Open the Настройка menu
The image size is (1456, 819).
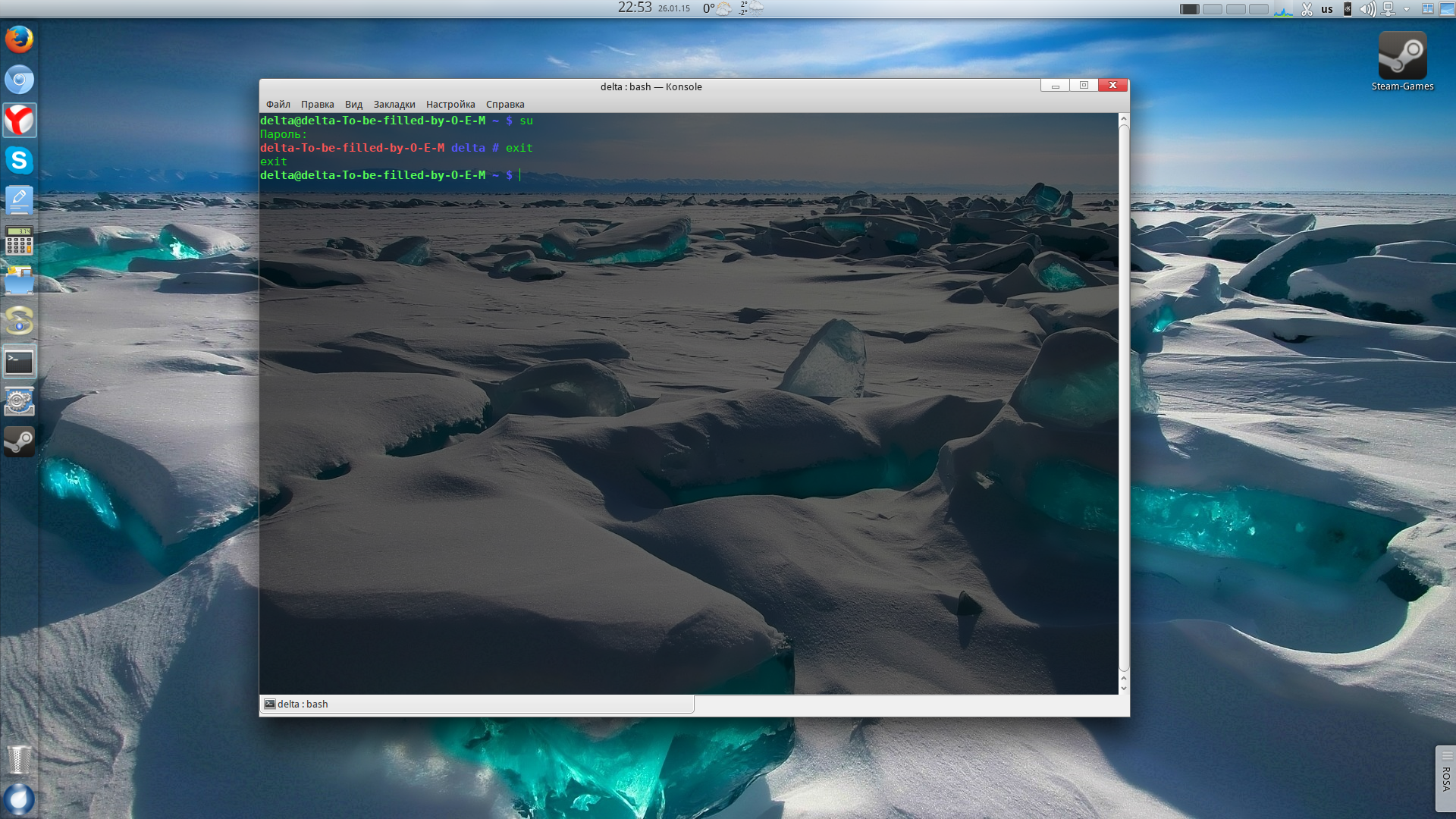(x=450, y=105)
